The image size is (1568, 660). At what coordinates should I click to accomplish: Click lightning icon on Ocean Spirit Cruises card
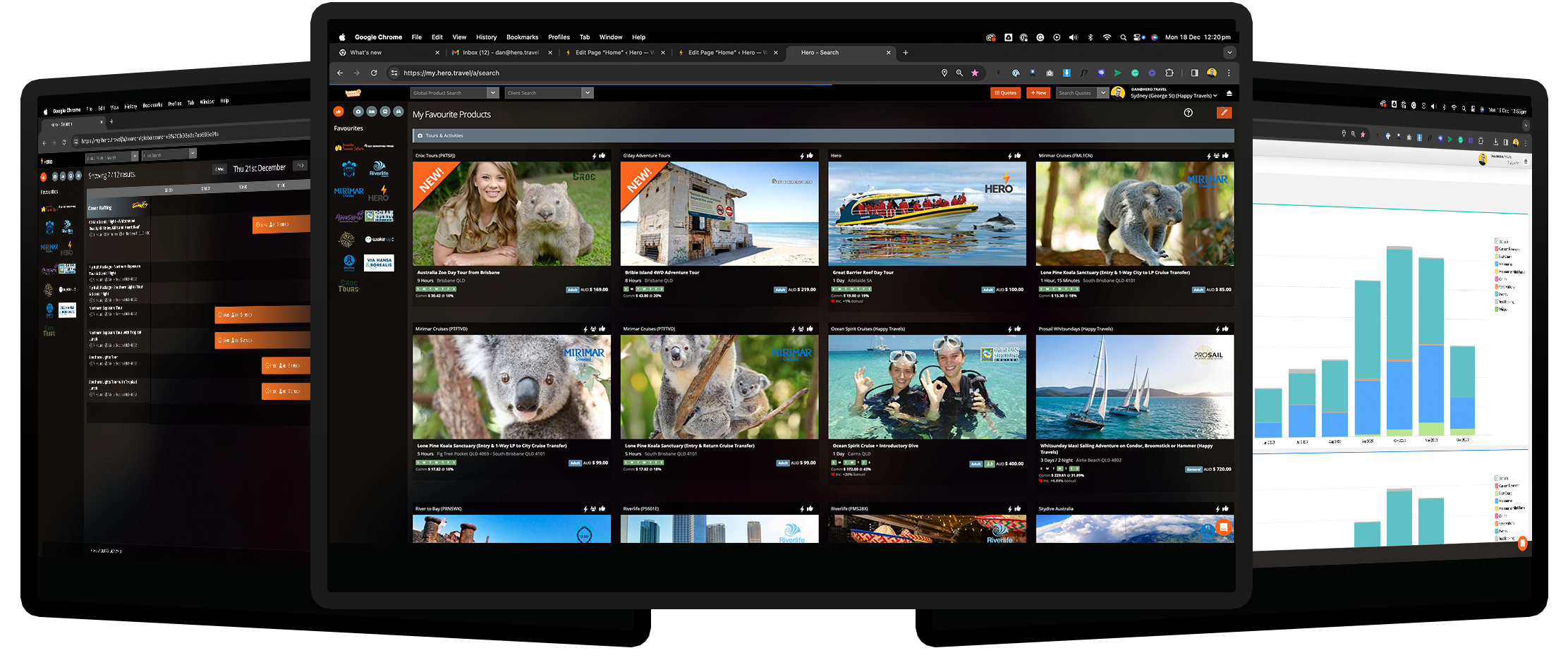tap(1009, 329)
